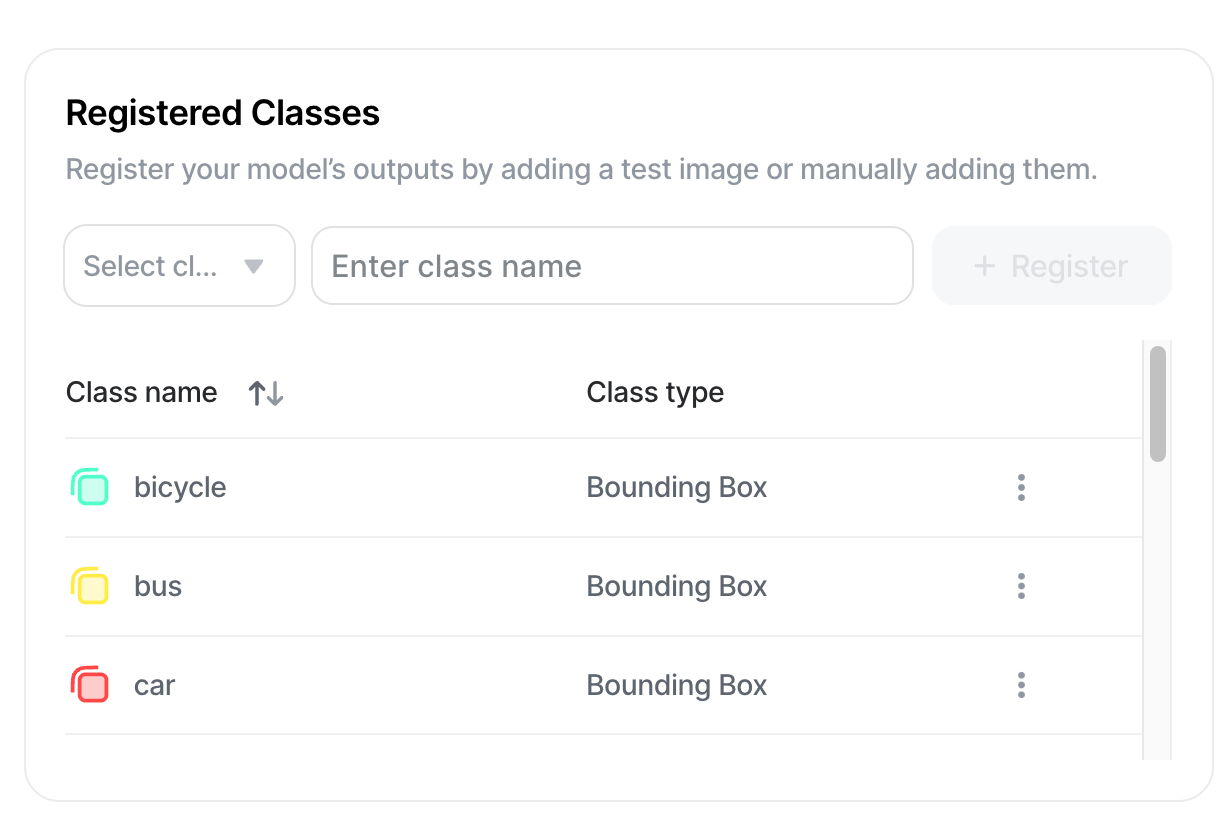Click the red car class icon

[x=90, y=685]
